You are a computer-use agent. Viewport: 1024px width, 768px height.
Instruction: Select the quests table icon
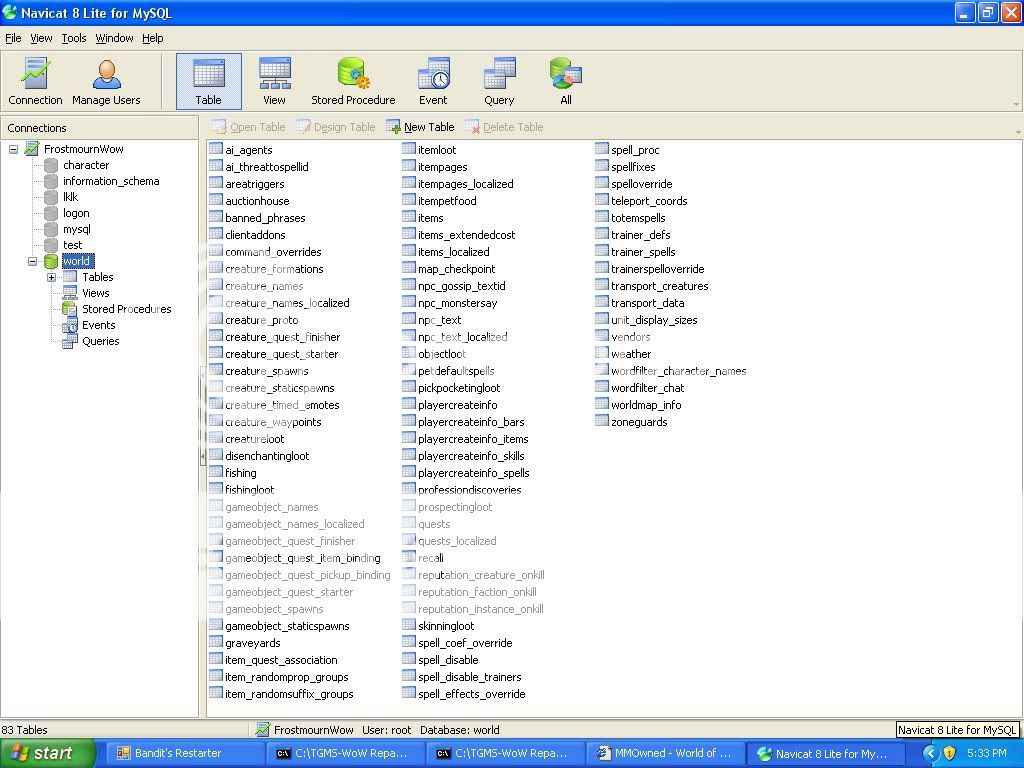pyautogui.click(x=409, y=522)
